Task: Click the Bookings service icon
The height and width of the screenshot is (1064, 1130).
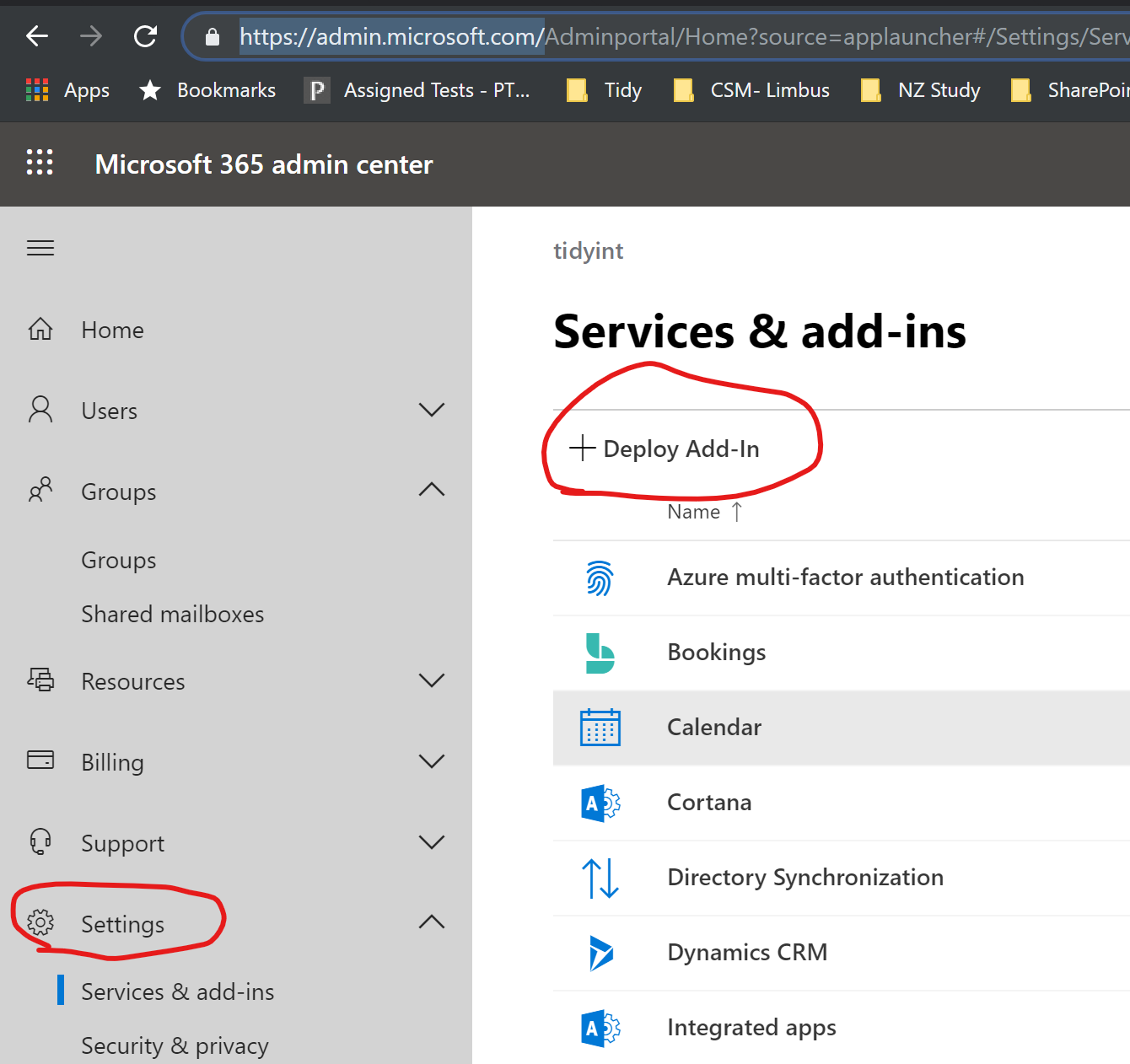Action: click(x=600, y=653)
